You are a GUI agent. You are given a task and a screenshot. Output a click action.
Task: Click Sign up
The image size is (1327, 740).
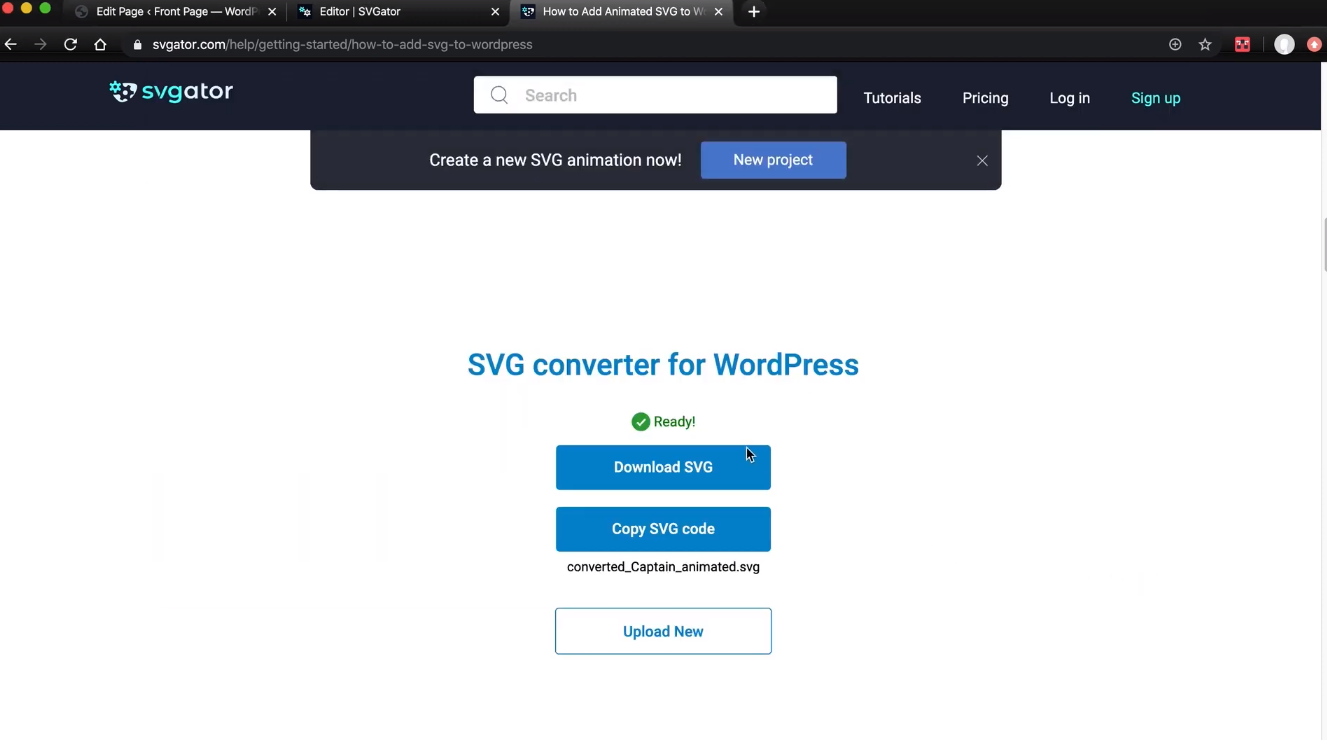1155,98
